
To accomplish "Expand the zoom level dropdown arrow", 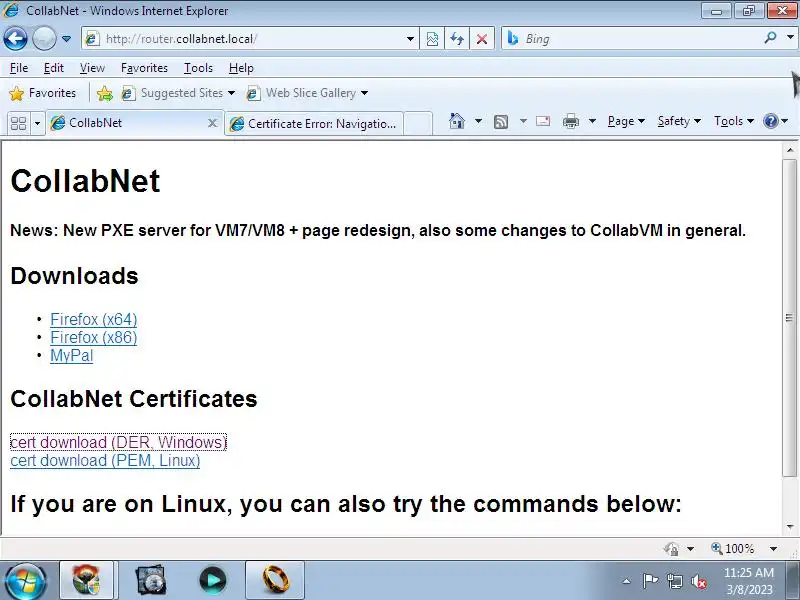I will point(773,549).
